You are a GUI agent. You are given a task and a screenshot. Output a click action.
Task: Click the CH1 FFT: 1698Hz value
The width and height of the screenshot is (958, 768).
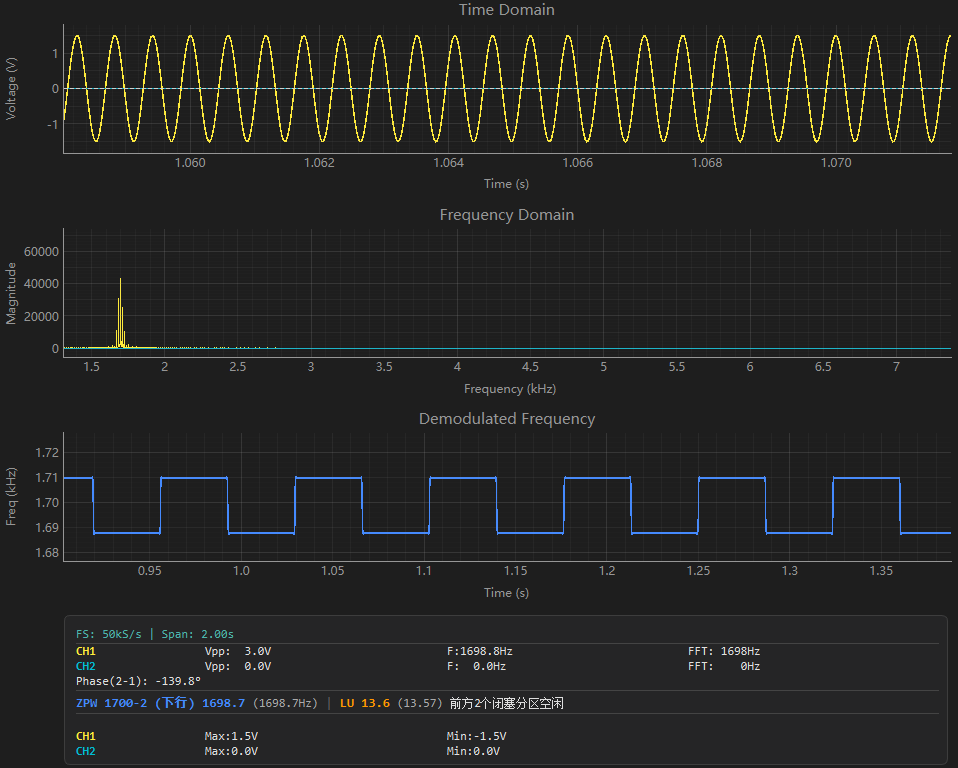[724, 651]
